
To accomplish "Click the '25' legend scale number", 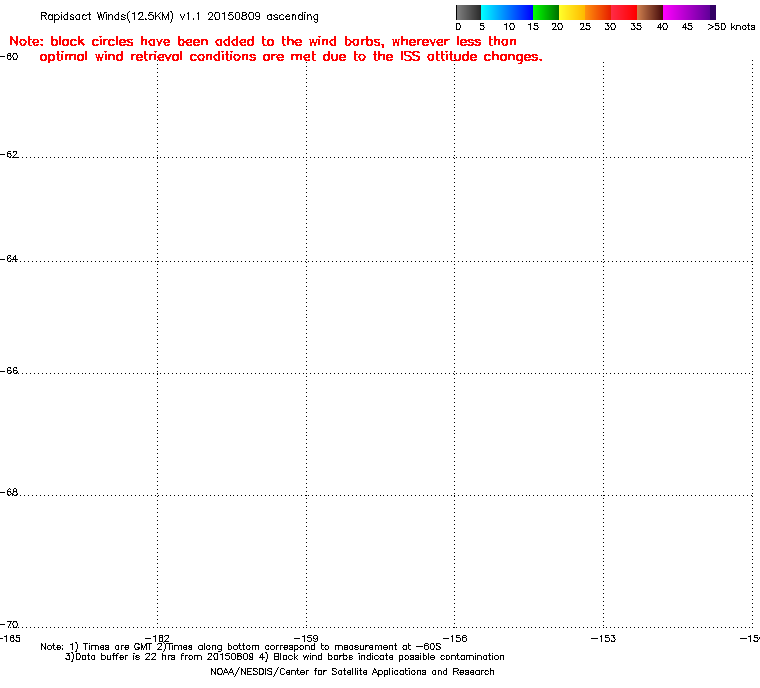I will point(585,27).
